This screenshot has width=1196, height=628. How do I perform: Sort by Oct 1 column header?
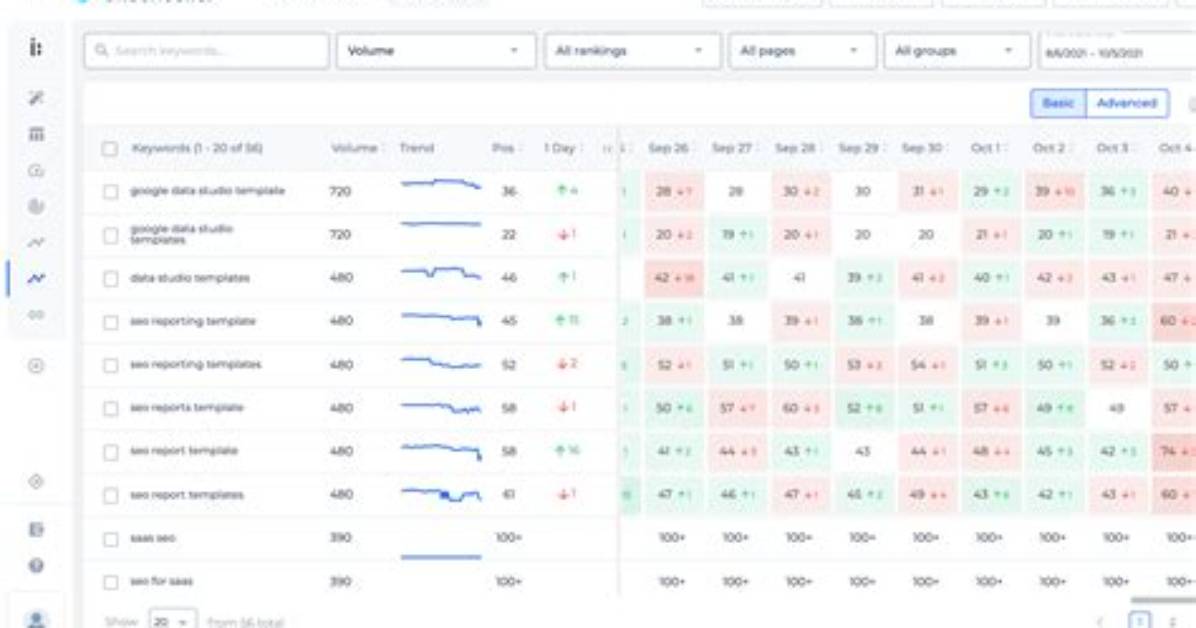(x=987, y=148)
